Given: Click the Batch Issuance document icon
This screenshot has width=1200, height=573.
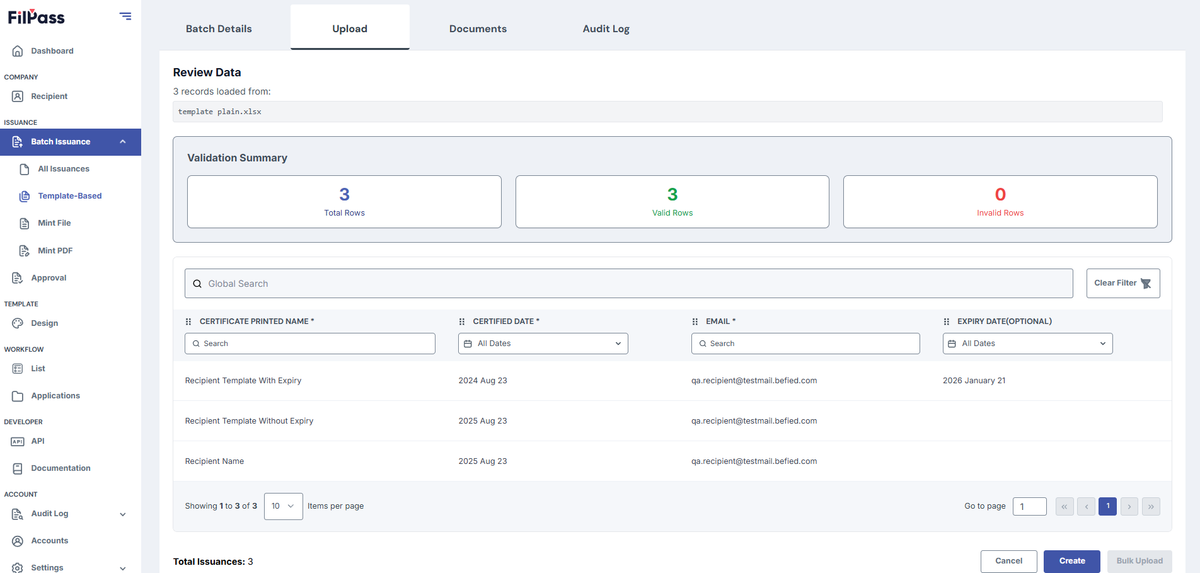Looking at the screenshot, I should point(17,142).
